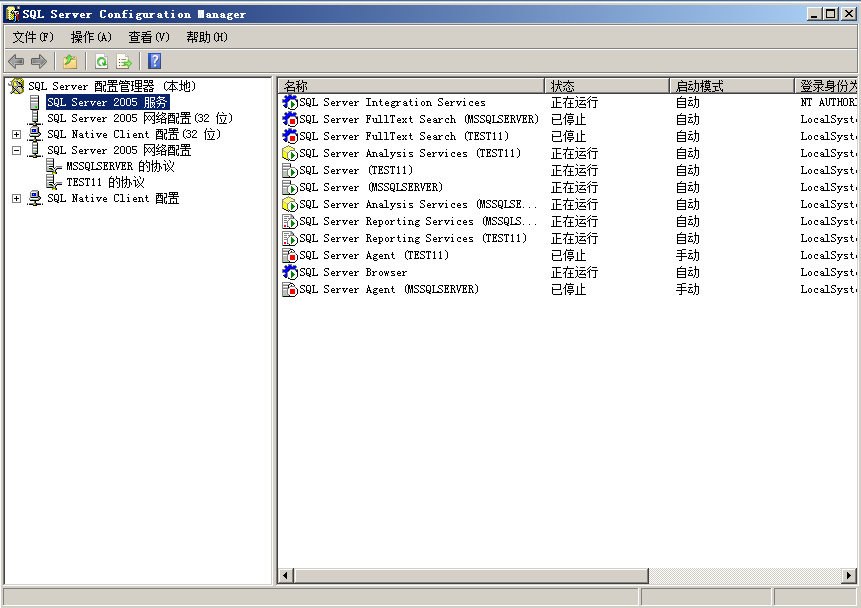This screenshot has width=861, height=608.
Task: Open Help via the question mark icon
Action: tap(154, 61)
